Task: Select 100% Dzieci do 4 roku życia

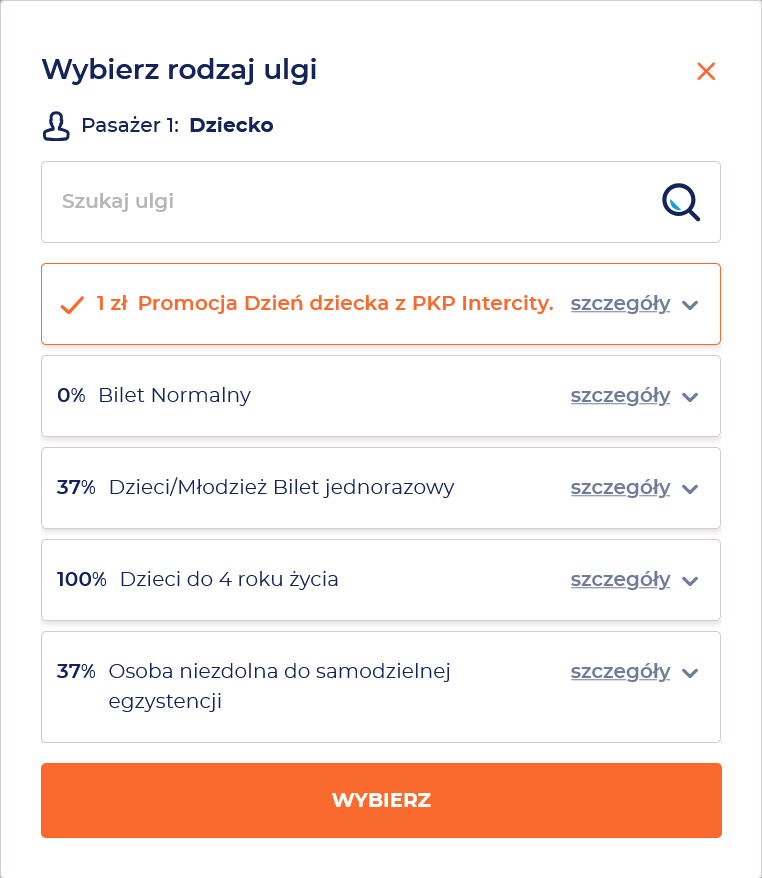Action: tap(381, 580)
